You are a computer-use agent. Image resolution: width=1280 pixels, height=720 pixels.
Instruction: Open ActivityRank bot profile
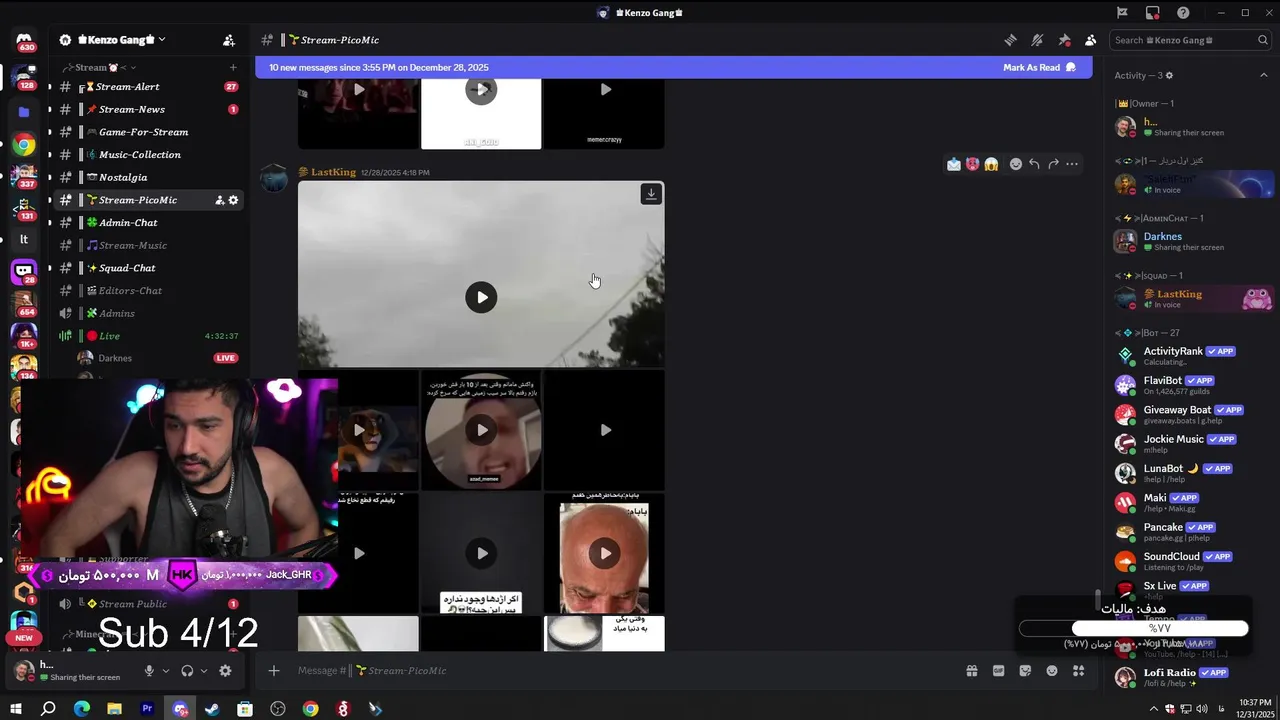[1194, 355]
